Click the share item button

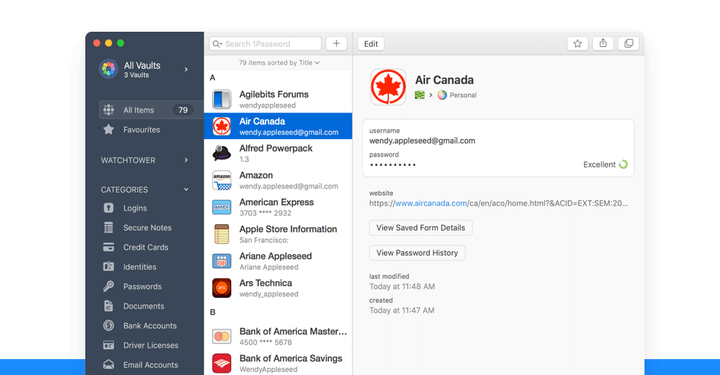603,44
